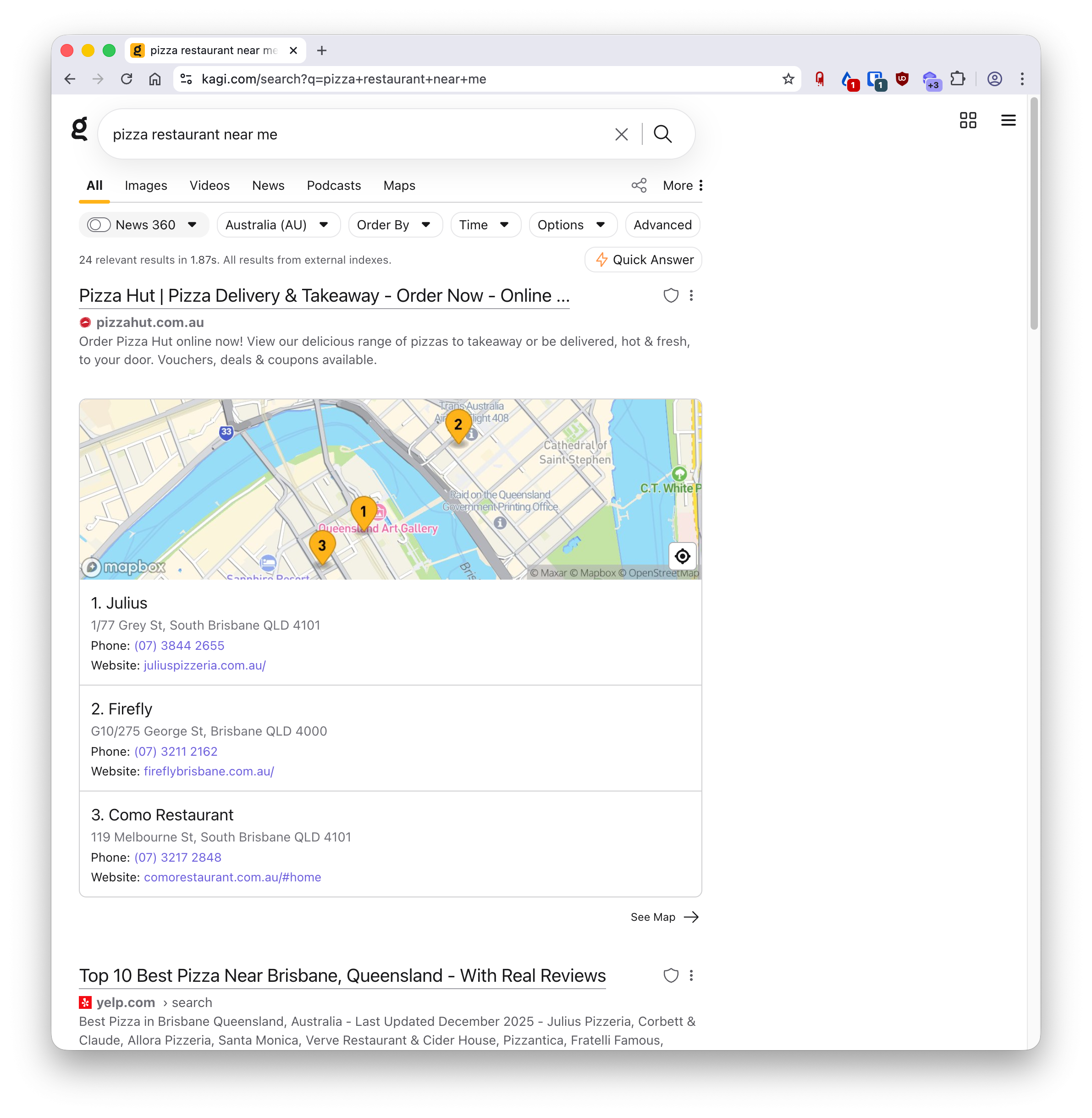Image resolution: width=1092 pixels, height=1118 pixels.
Task: Open the Time filter dropdown
Action: point(485,224)
